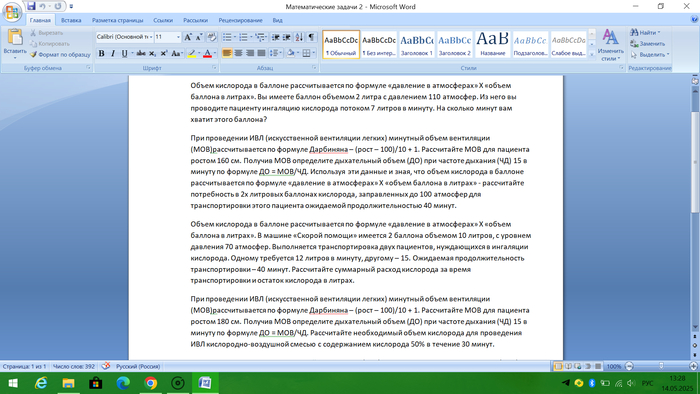
Task: Click the Format Painter brush icon
Action: click(33, 54)
